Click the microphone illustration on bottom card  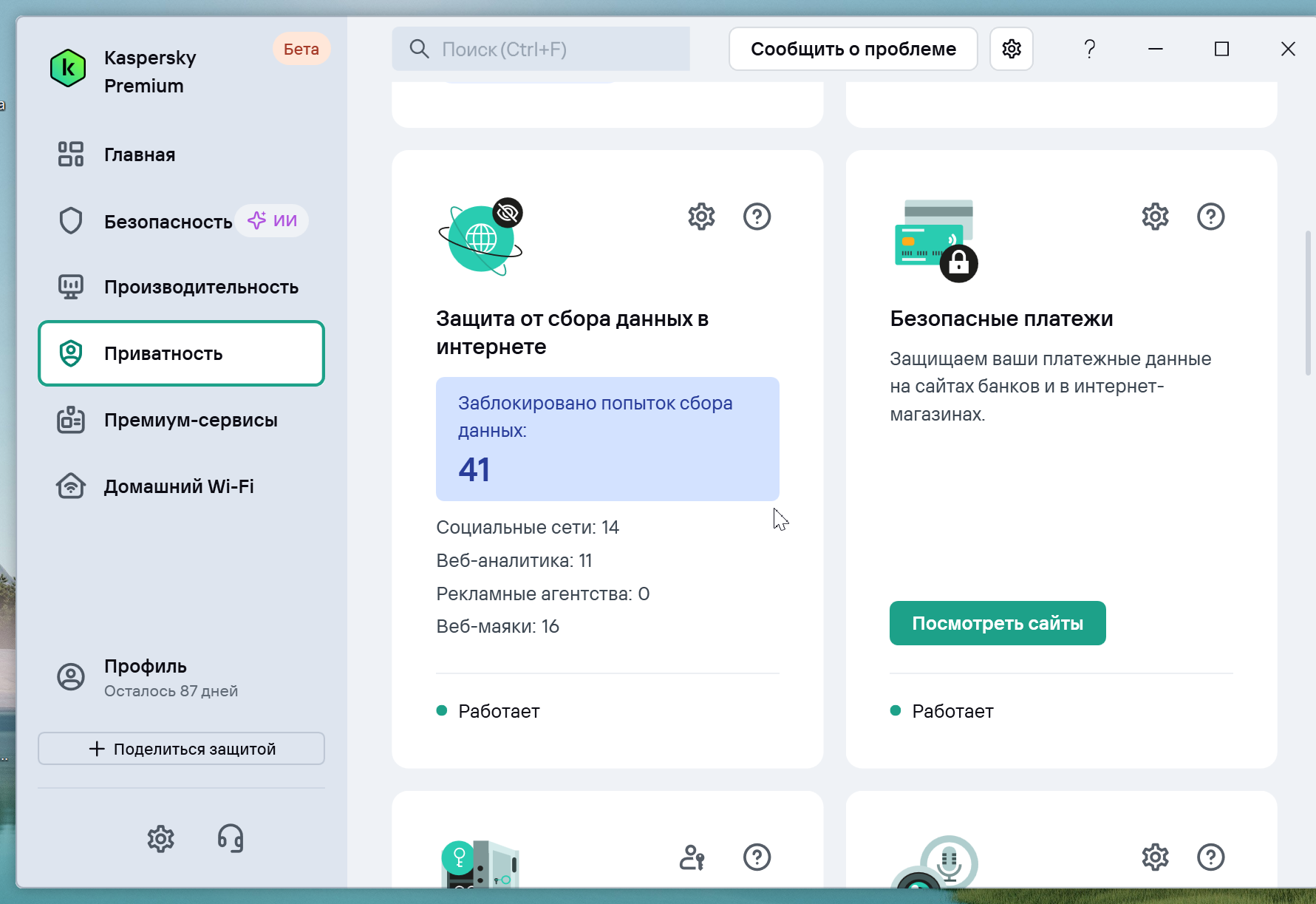[x=935, y=861]
